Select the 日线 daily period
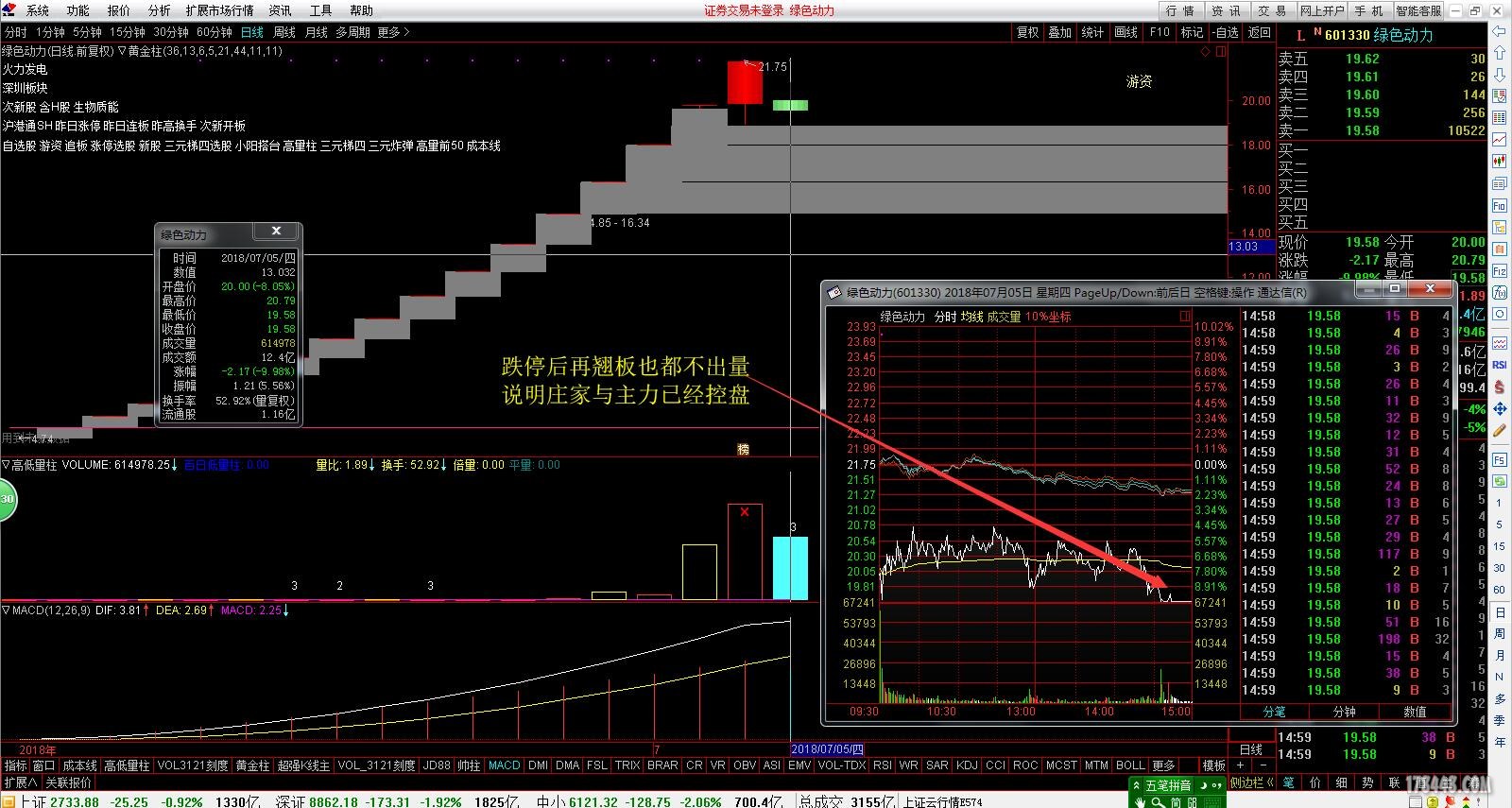Screen dimensions: 1512x808 pyautogui.click(x=252, y=32)
